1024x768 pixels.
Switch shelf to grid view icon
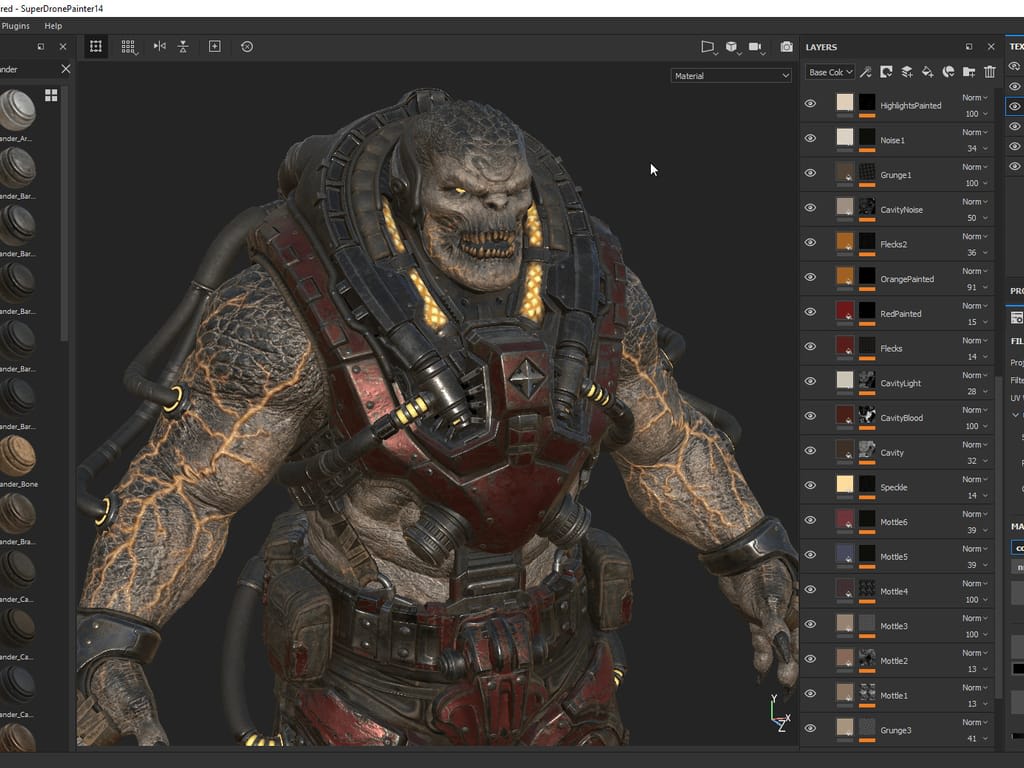51,95
